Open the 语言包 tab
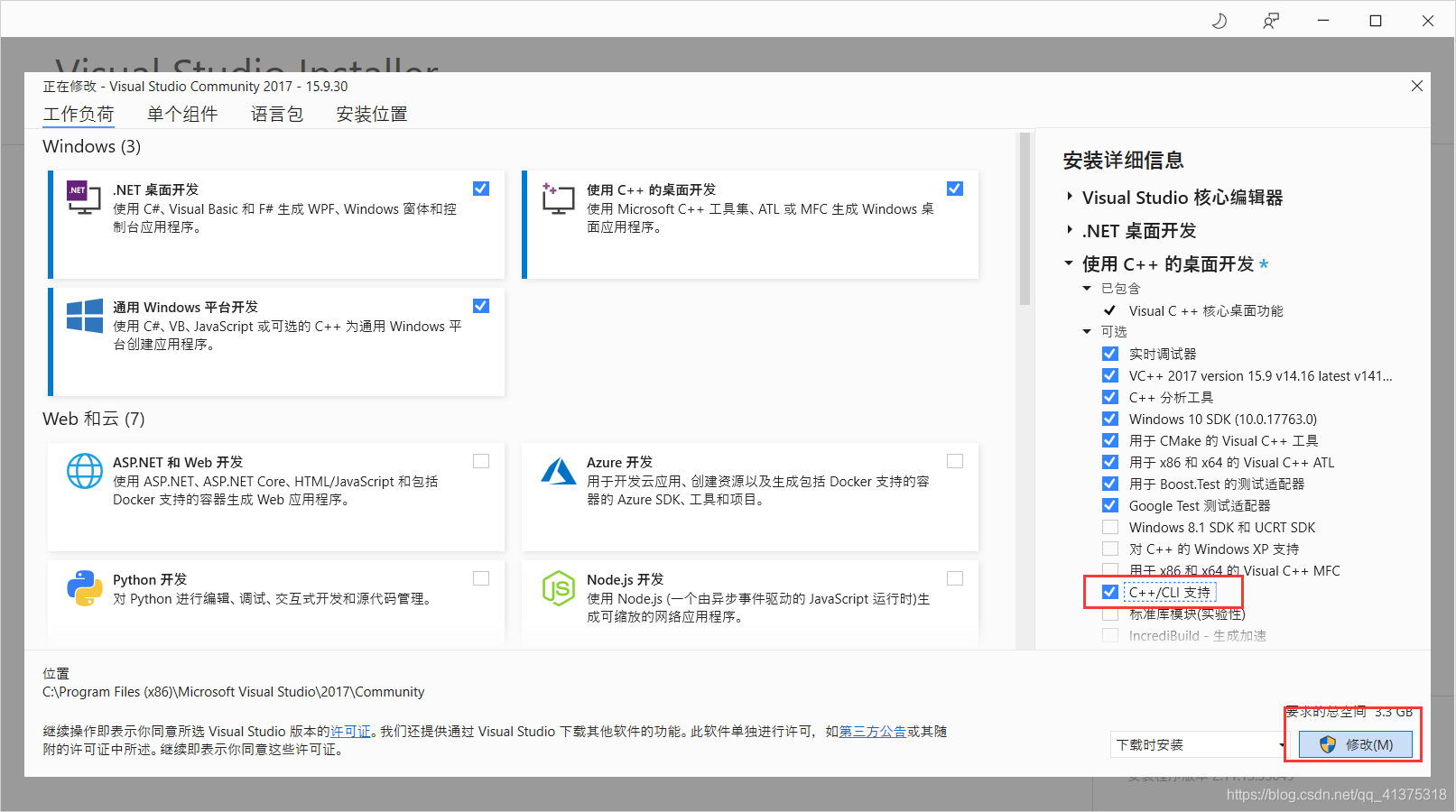 (x=277, y=114)
